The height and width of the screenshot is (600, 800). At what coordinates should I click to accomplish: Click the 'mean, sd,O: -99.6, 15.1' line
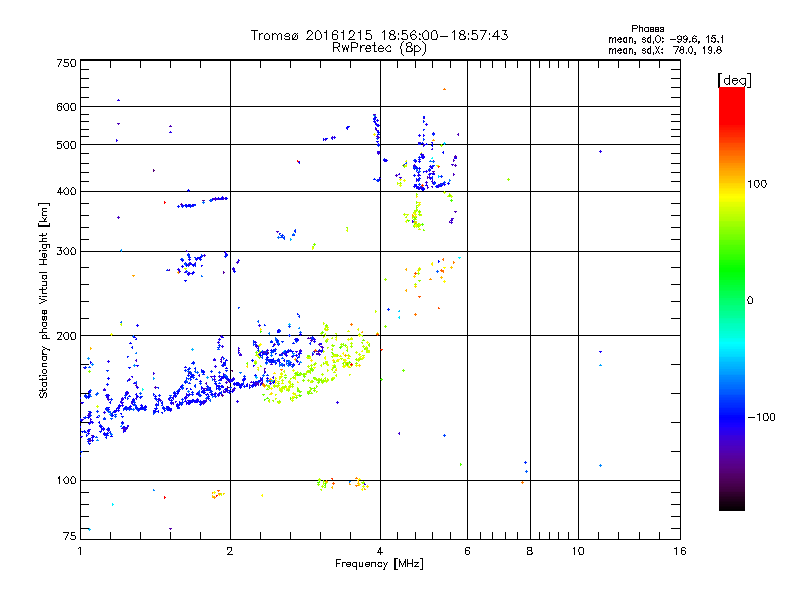point(666,39)
